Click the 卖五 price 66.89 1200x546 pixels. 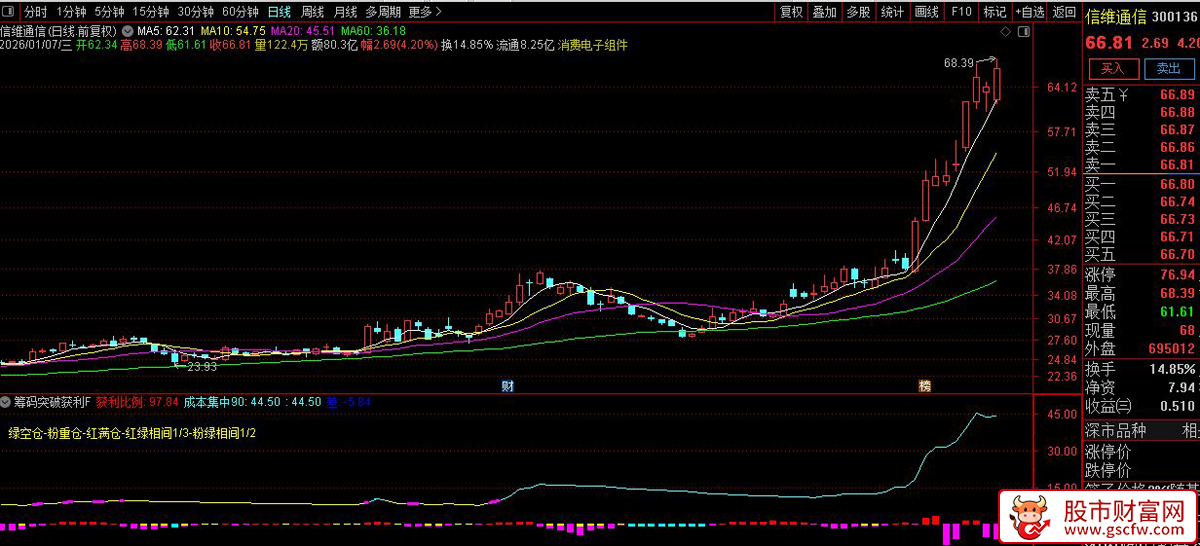[x=1177, y=95]
